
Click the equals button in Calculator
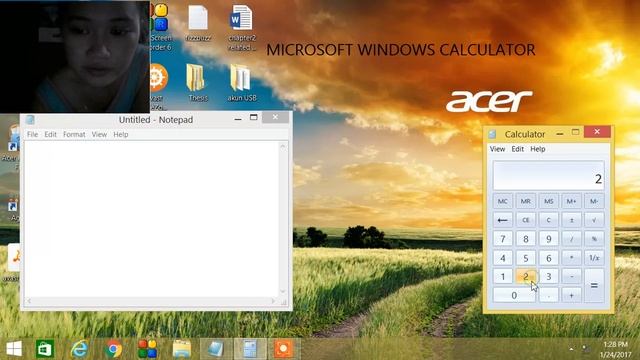pos(594,286)
